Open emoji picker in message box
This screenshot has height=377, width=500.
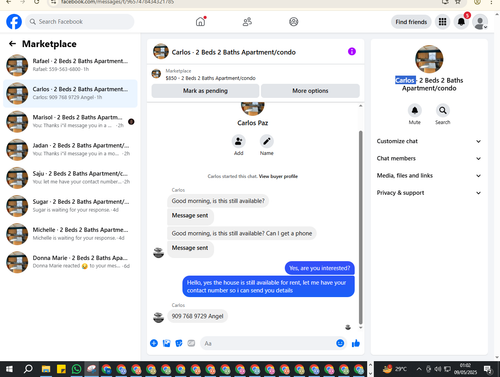340,343
